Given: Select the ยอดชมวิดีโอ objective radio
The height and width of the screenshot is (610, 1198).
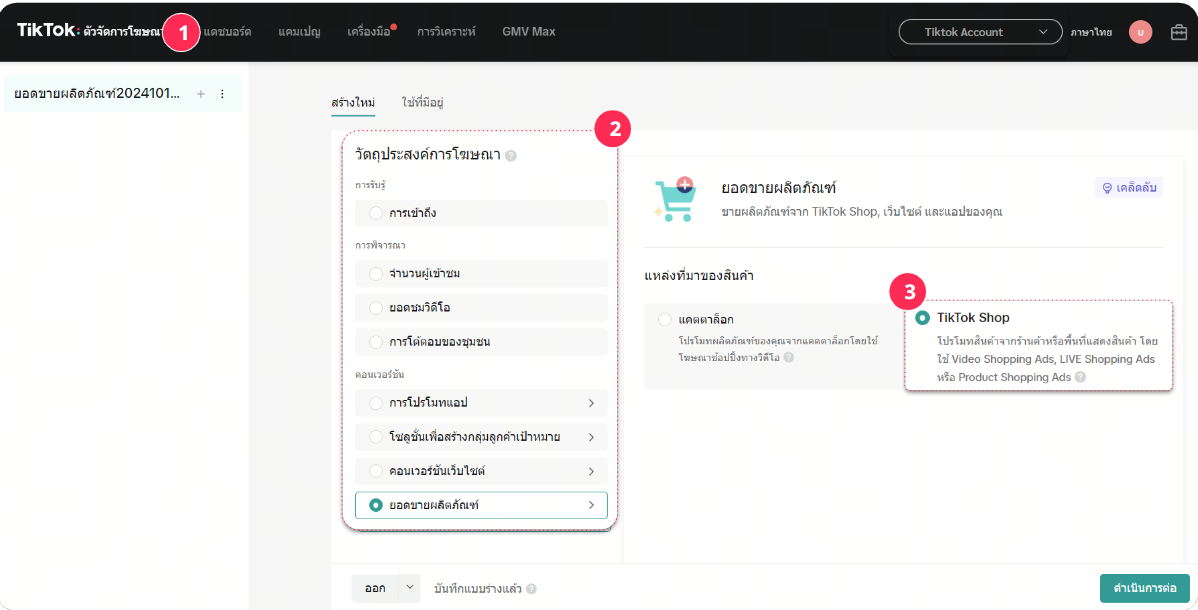Looking at the screenshot, I should [x=376, y=307].
